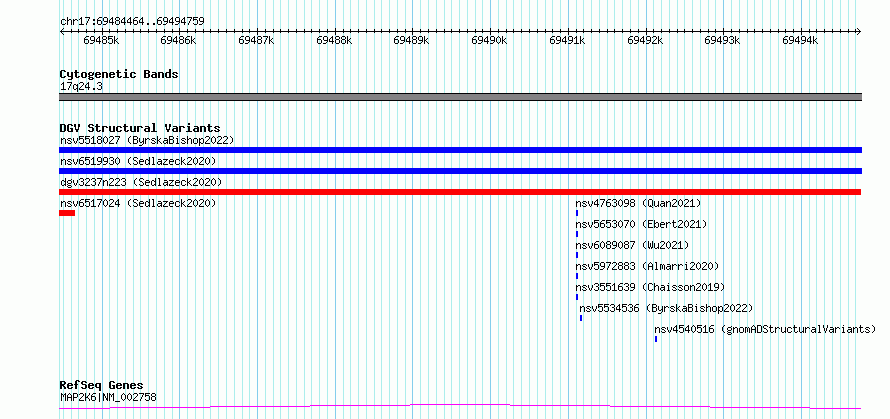
Task: Open nsv5972883 (Almarri2020) variant
Action: [647, 266]
